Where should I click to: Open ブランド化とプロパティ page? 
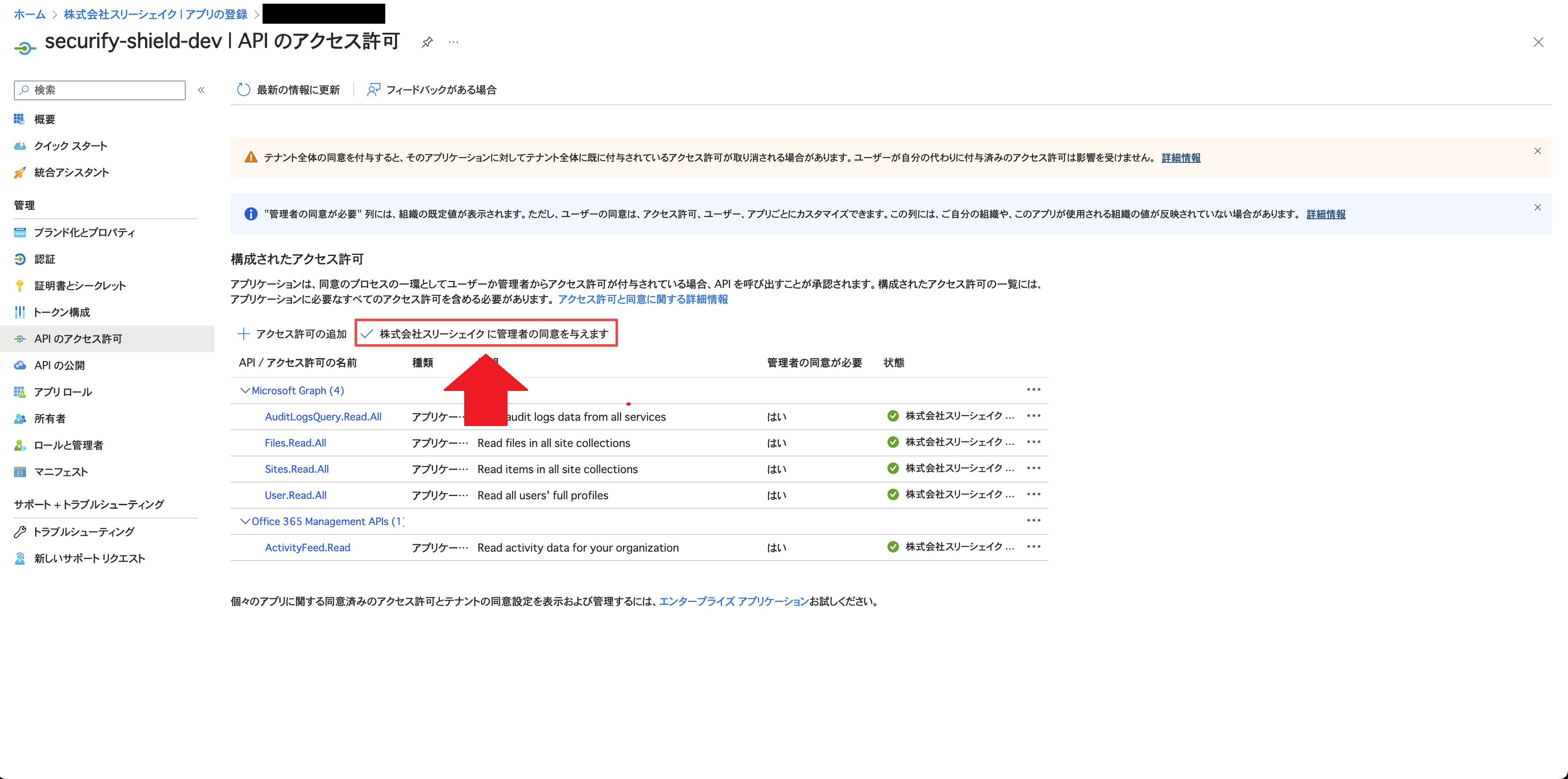(x=74, y=233)
